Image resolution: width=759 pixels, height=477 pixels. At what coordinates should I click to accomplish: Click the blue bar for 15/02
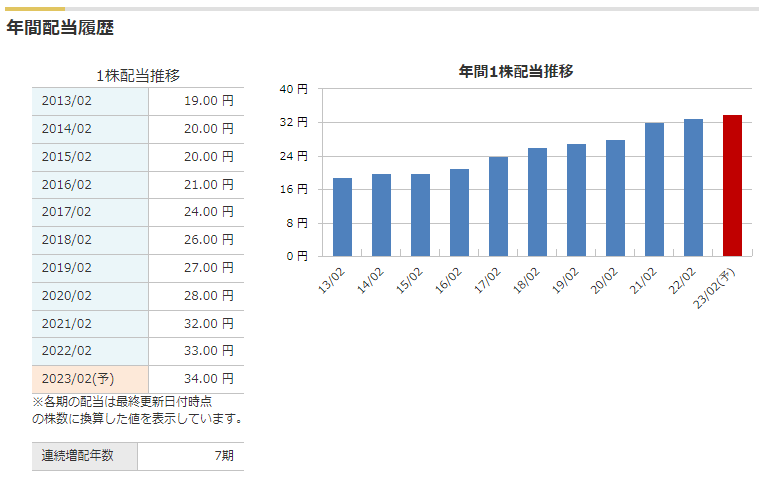tap(420, 215)
